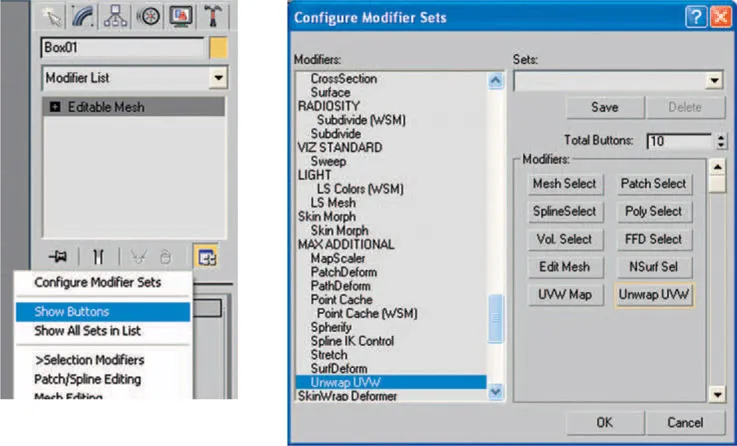The image size is (737, 446).
Task: Switch to the Modify panel tab
Action: 84,14
